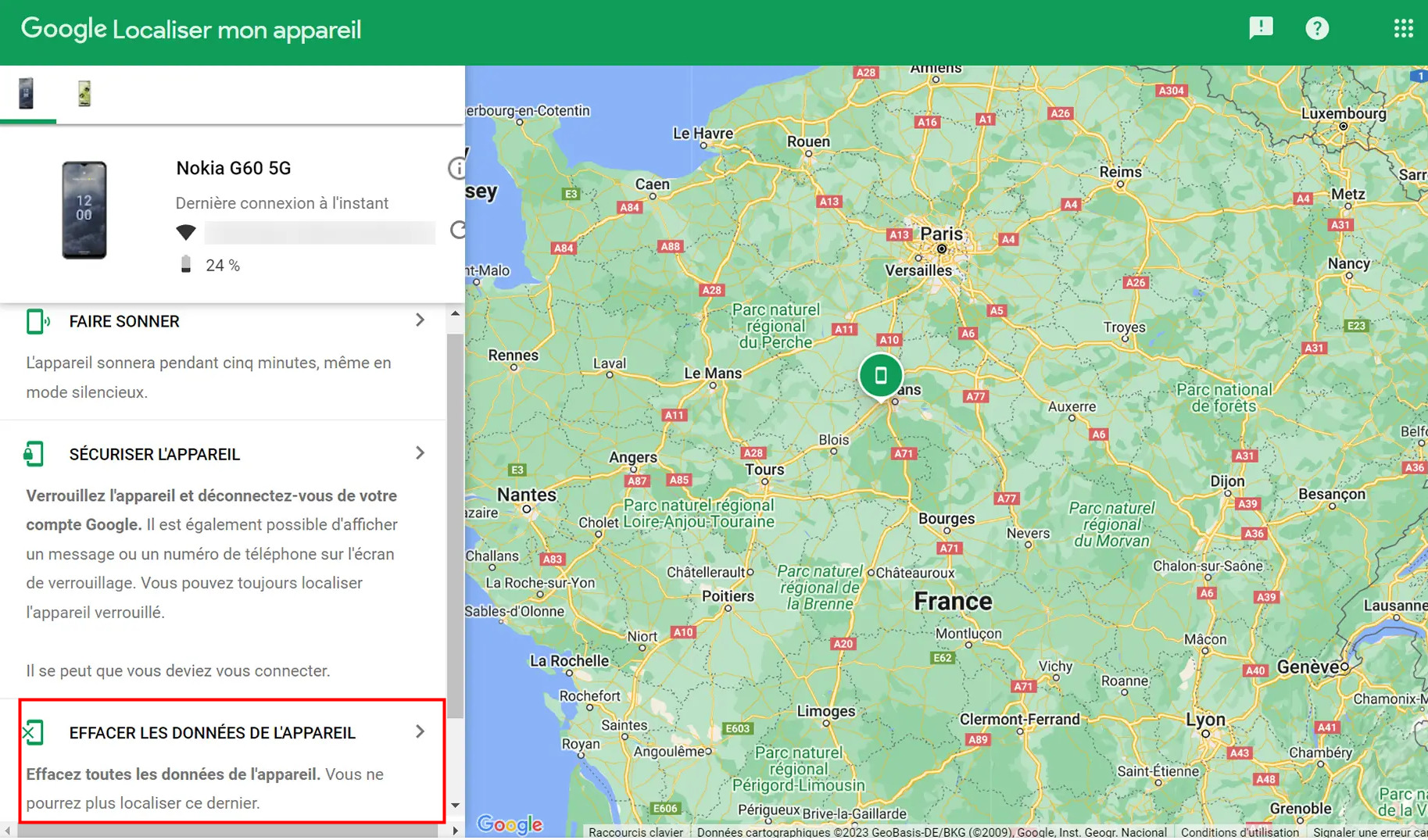Viewport: 1428px width, 840px height.
Task: Click the Dijon label on map
Action: [x=1227, y=481]
